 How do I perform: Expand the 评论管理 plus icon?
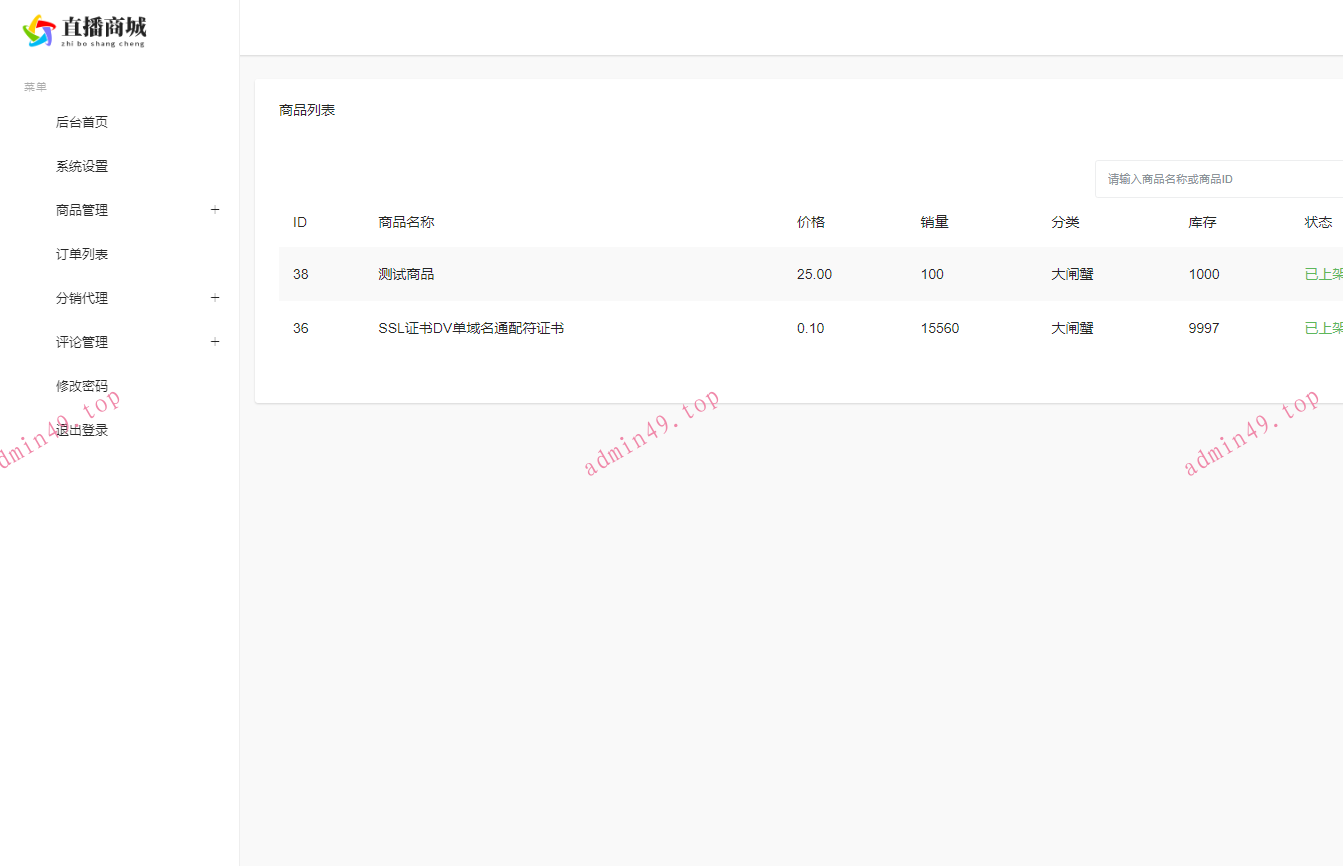pos(215,342)
